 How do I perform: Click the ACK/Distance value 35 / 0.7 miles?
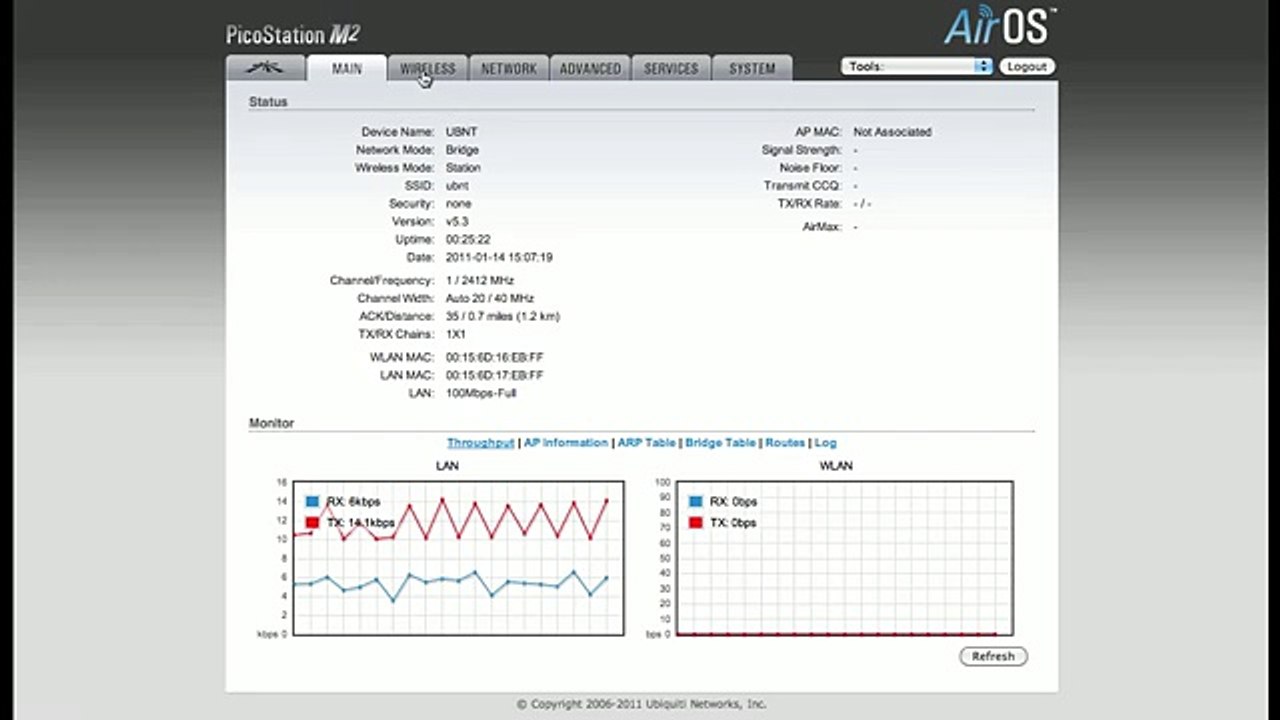503,316
